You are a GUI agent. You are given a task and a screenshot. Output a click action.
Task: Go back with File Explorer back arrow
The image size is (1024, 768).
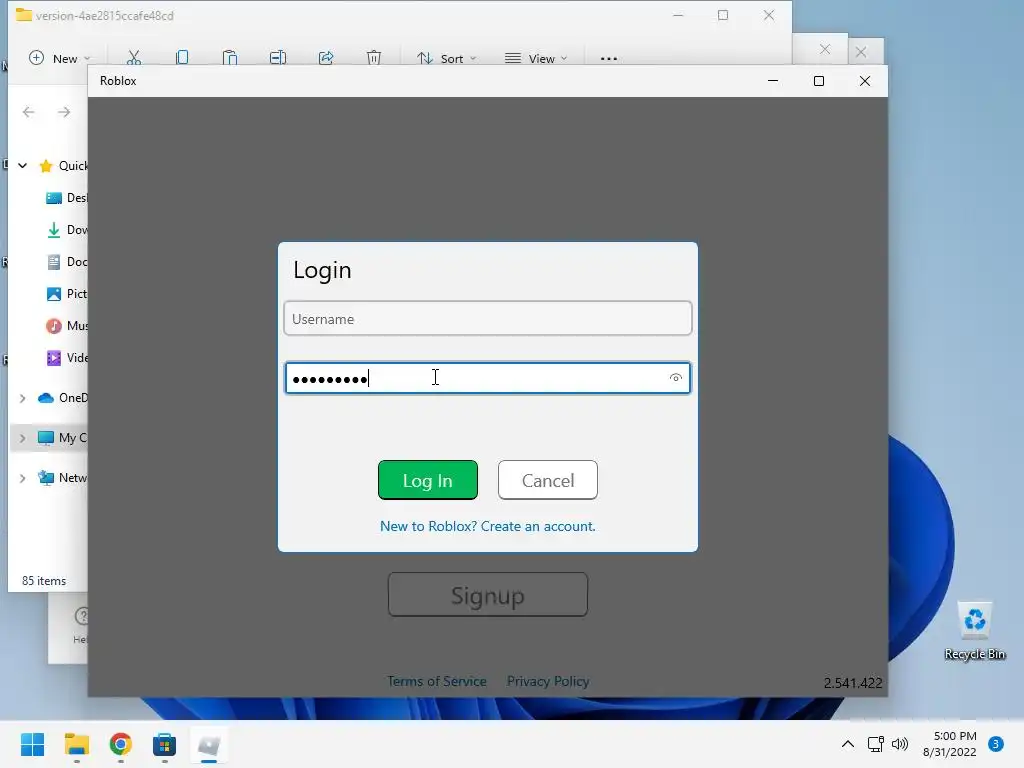[29, 112]
